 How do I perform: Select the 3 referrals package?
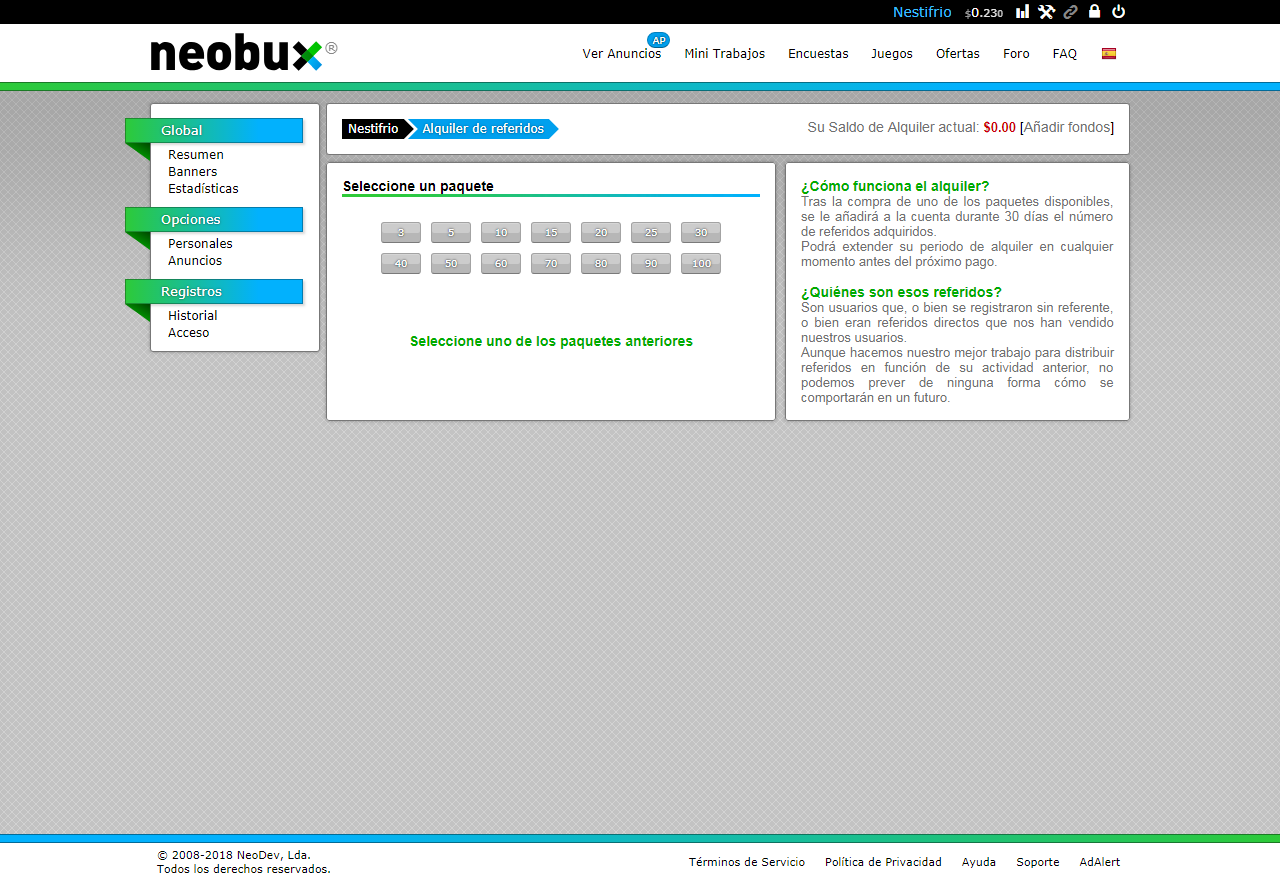click(401, 233)
